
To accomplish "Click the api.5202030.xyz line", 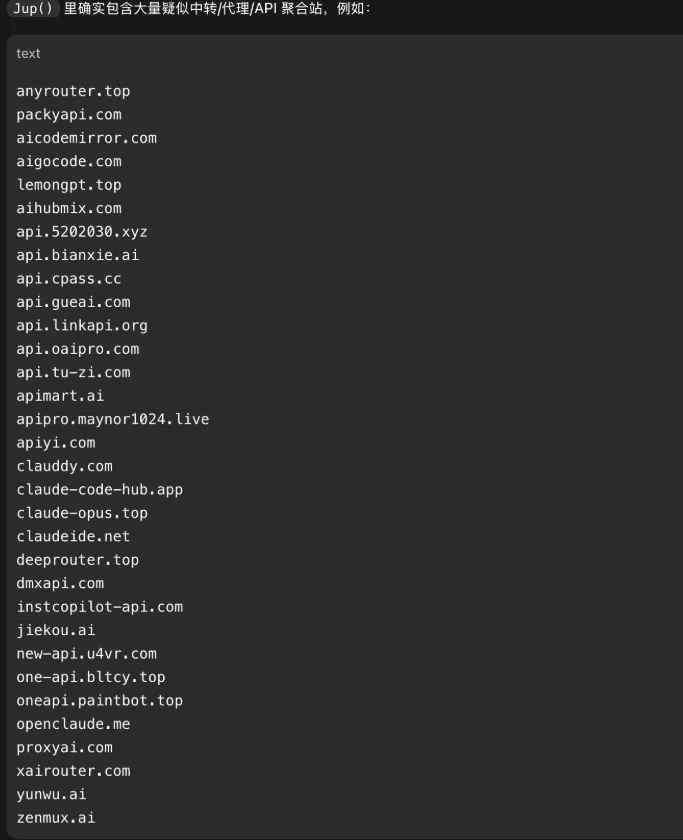I will tap(81, 232).
